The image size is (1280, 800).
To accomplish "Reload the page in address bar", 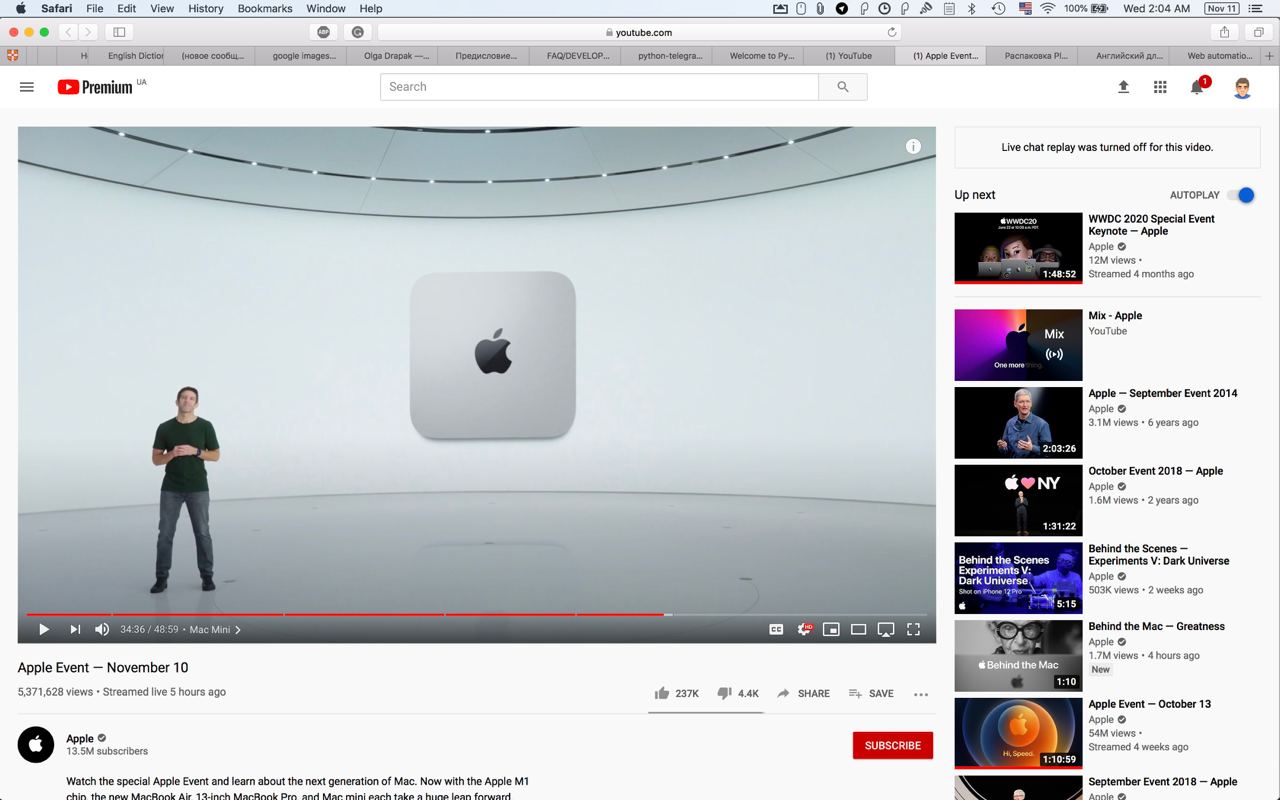I will tap(892, 32).
